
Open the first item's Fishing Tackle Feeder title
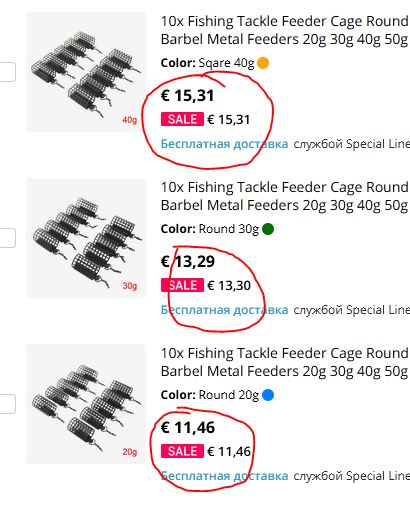[x=285, y=30]
